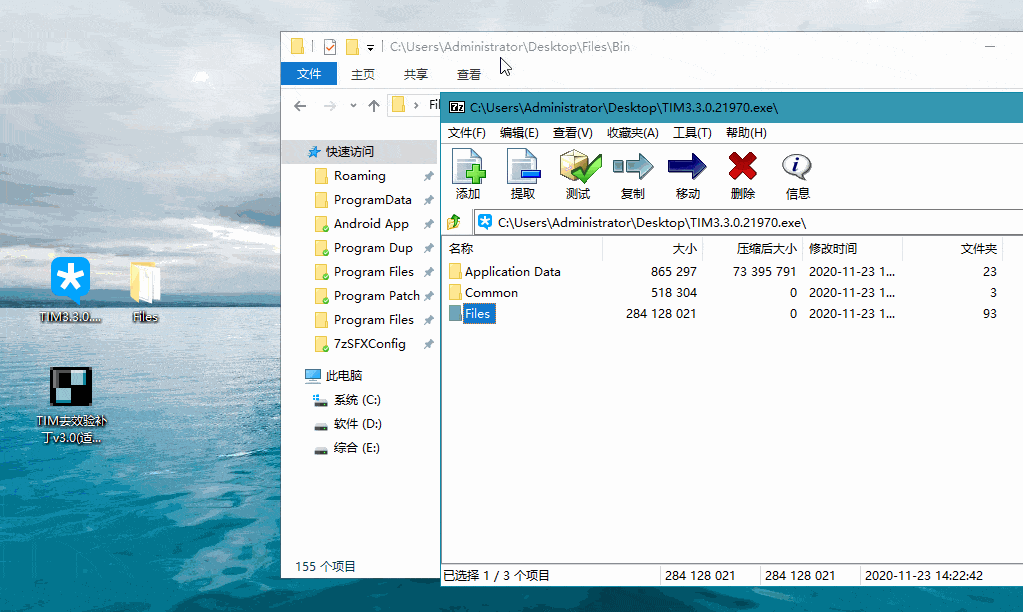The image size is (1023, 612).
Task: Select 快速访问 in the navigation pane
Action: tap(350, 152)
